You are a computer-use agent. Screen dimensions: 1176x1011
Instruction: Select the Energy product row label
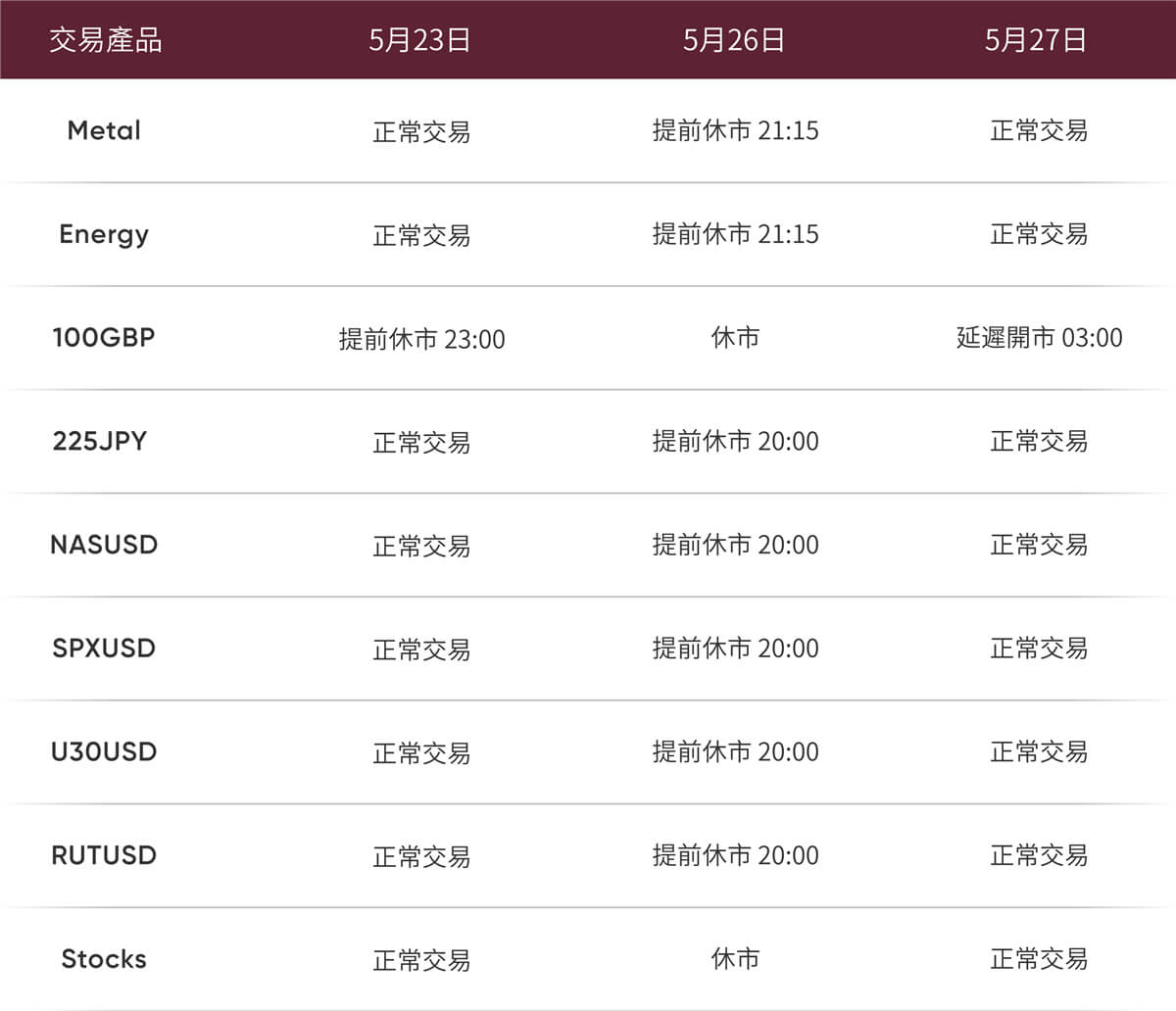pyautogui.click(x=104, y=234)
